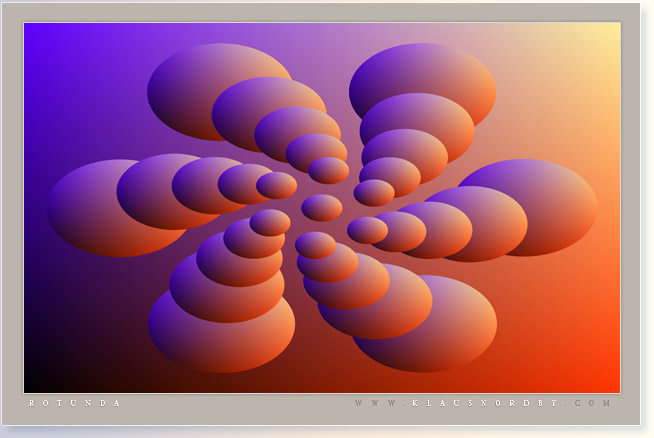Image resolution: width=654 pixels, height=438 pixels.
Task: Click the smallest ellipse directly below the center
Action: point(315,244)
